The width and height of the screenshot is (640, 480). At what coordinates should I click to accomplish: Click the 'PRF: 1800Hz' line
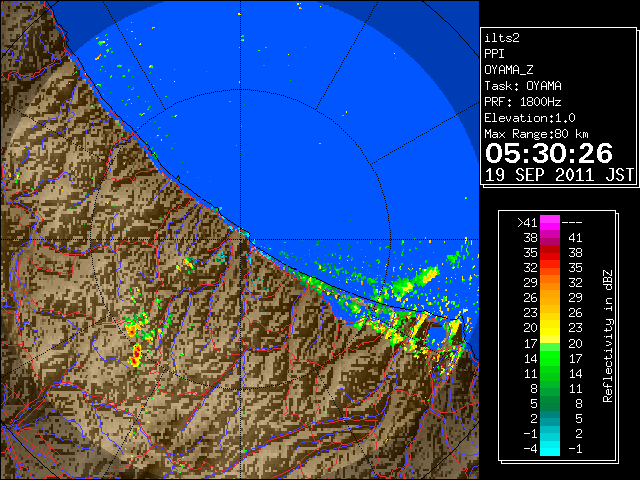tap(523, 102)
